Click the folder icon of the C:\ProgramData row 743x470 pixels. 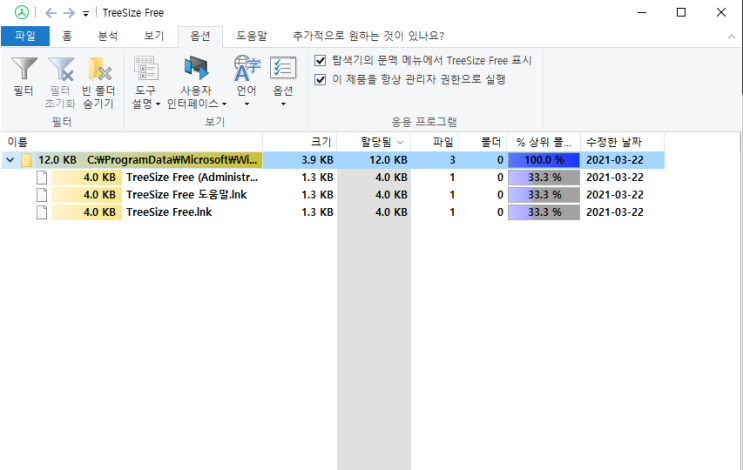coord(27,160)
